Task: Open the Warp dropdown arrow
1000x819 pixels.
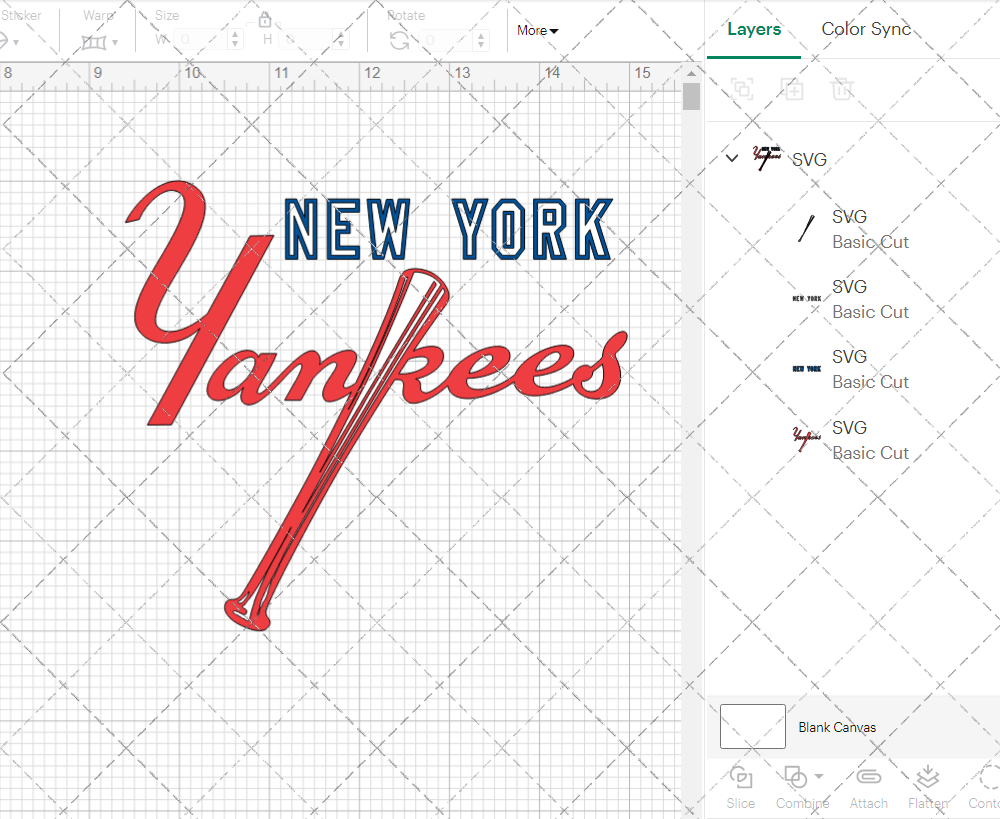Action: pyautogui.click(x=115, y=43)
